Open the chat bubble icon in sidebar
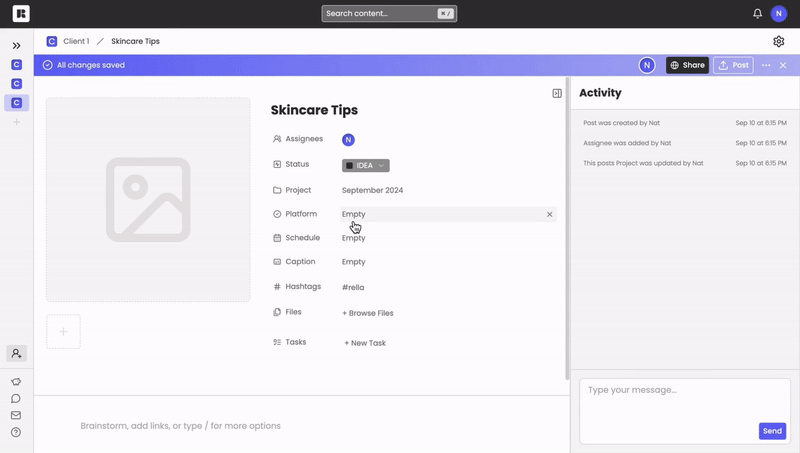Image resolution: width=800 pixels, height=453 pixels. 16,398
